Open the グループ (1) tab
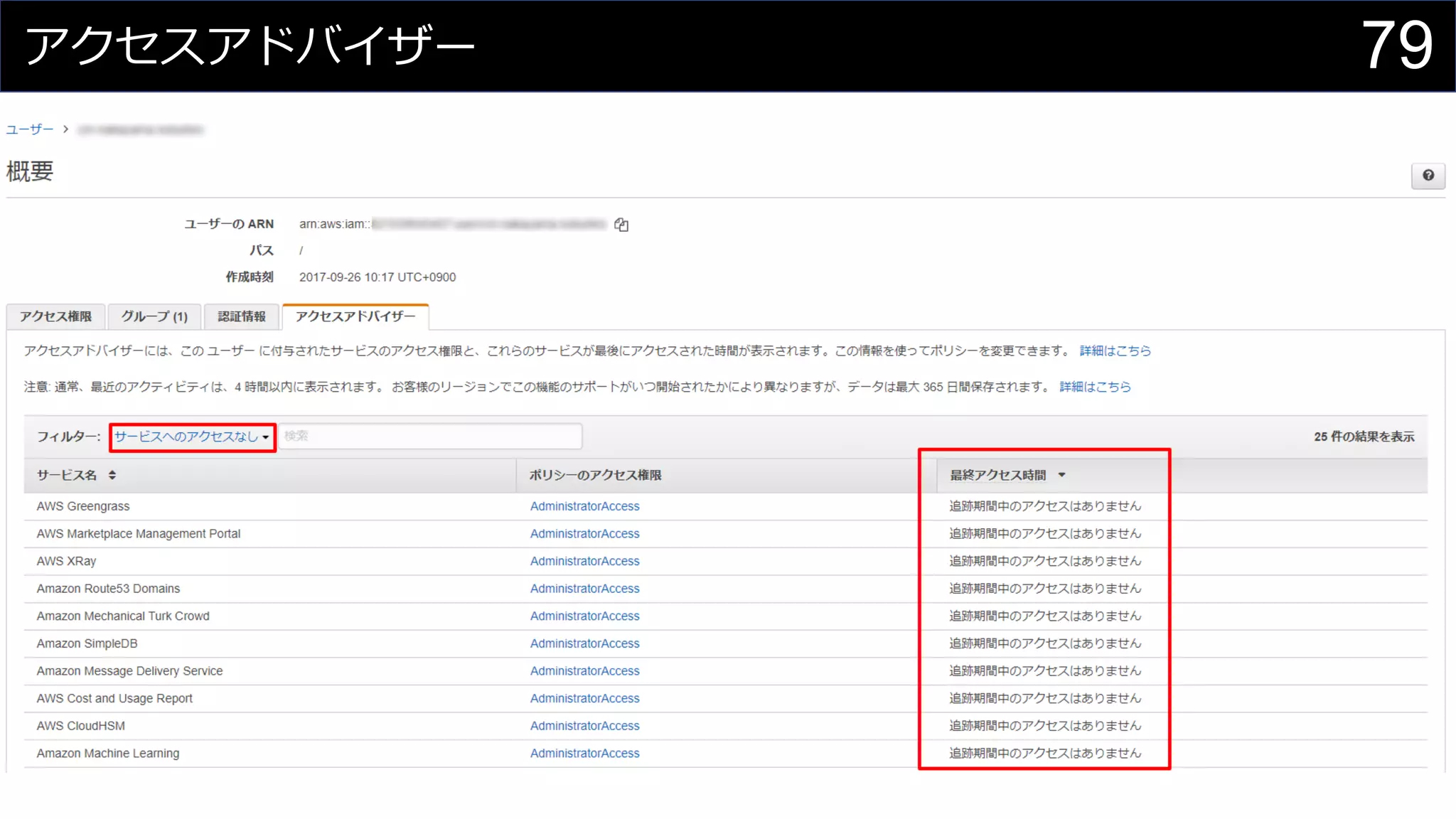The height and width of the screenshot is (819, 1456). (x=154, y=316)
